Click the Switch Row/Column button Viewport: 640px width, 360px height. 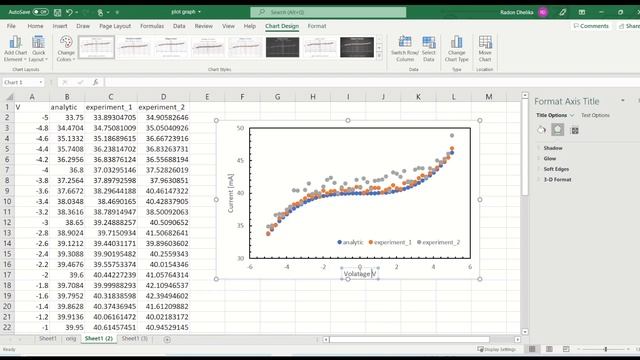pos(404,49)
